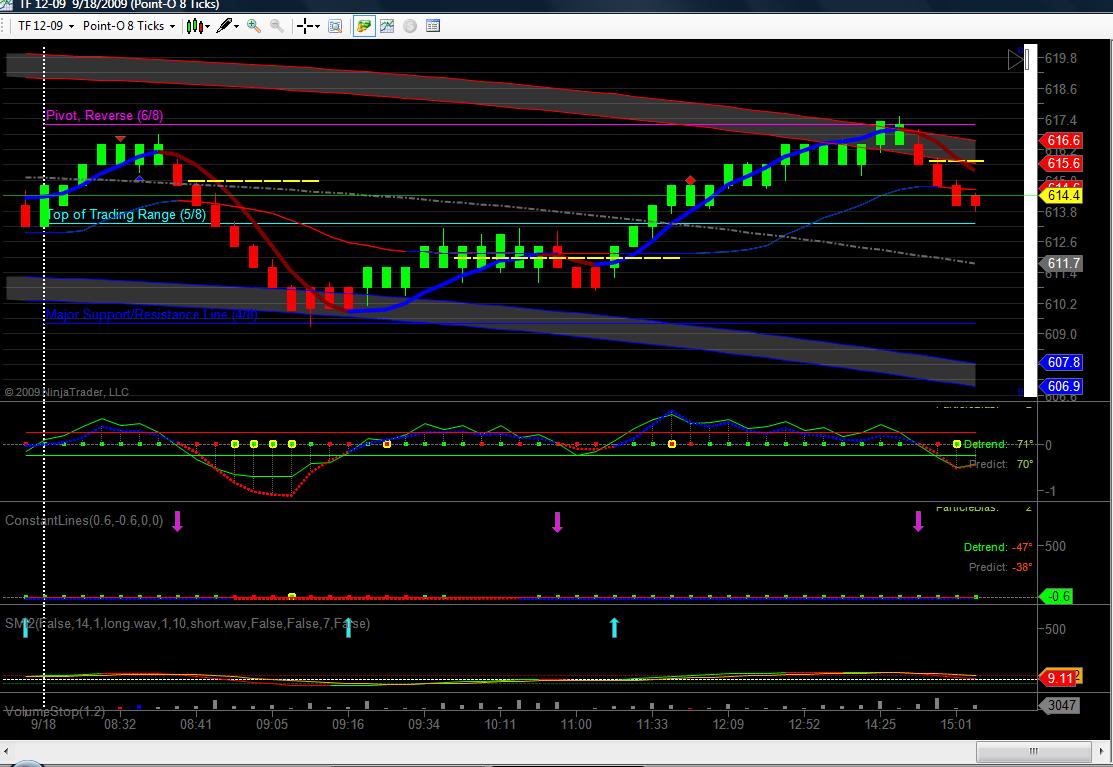Open the Point-O 8 Ticks interval dropdown
Image resolution: width=1113 pixels, height=767 pixels.
(128, 26)
